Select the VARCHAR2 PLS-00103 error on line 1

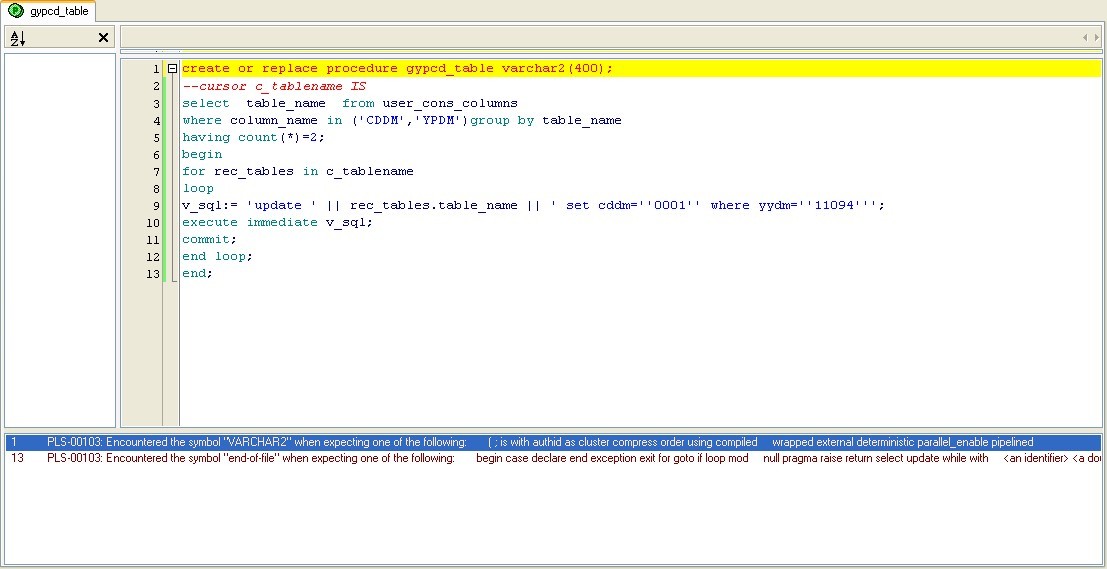pyautogui.click(x=554, y=442)
